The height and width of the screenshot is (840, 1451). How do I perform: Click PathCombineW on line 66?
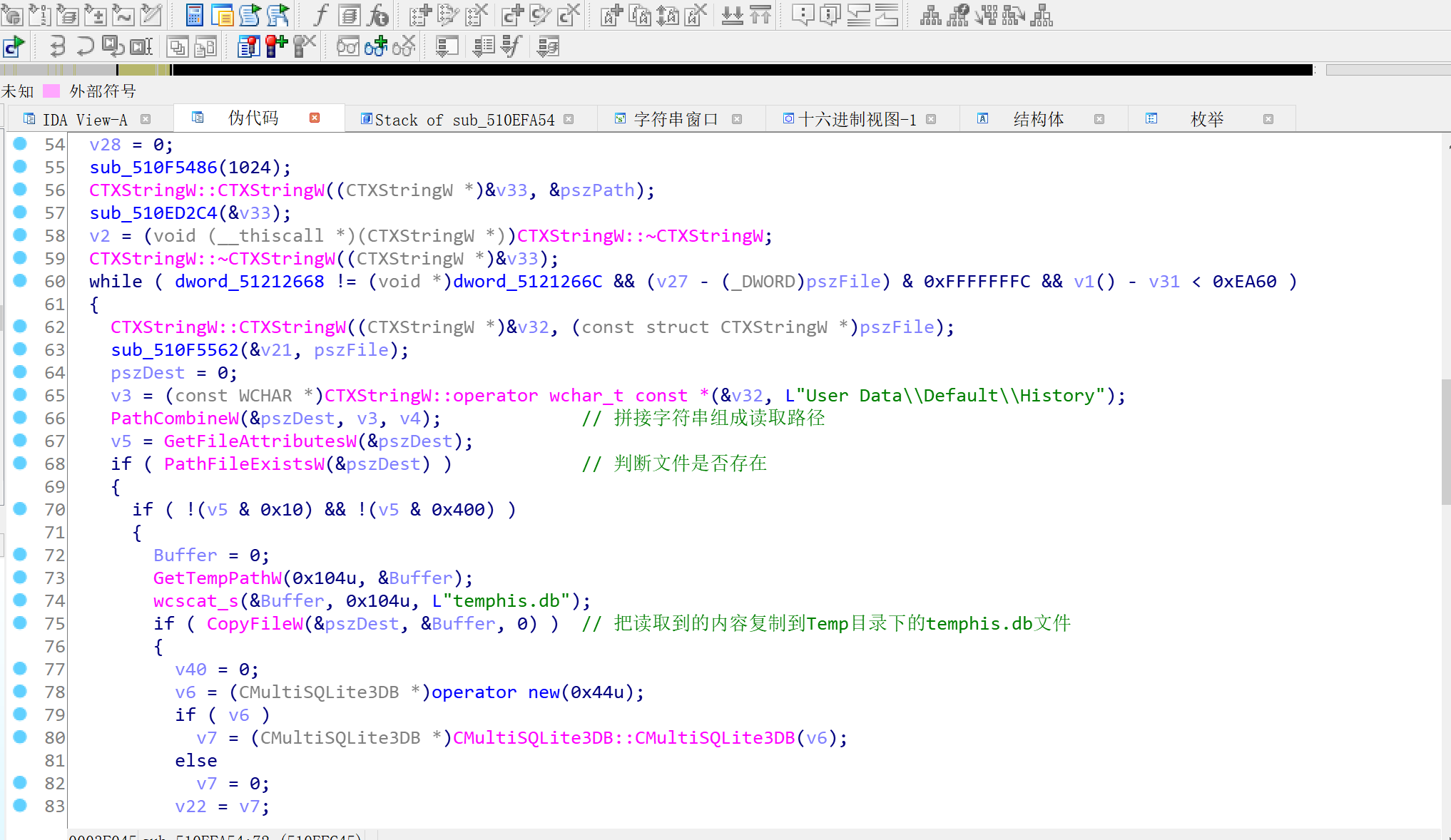point(175,419)
